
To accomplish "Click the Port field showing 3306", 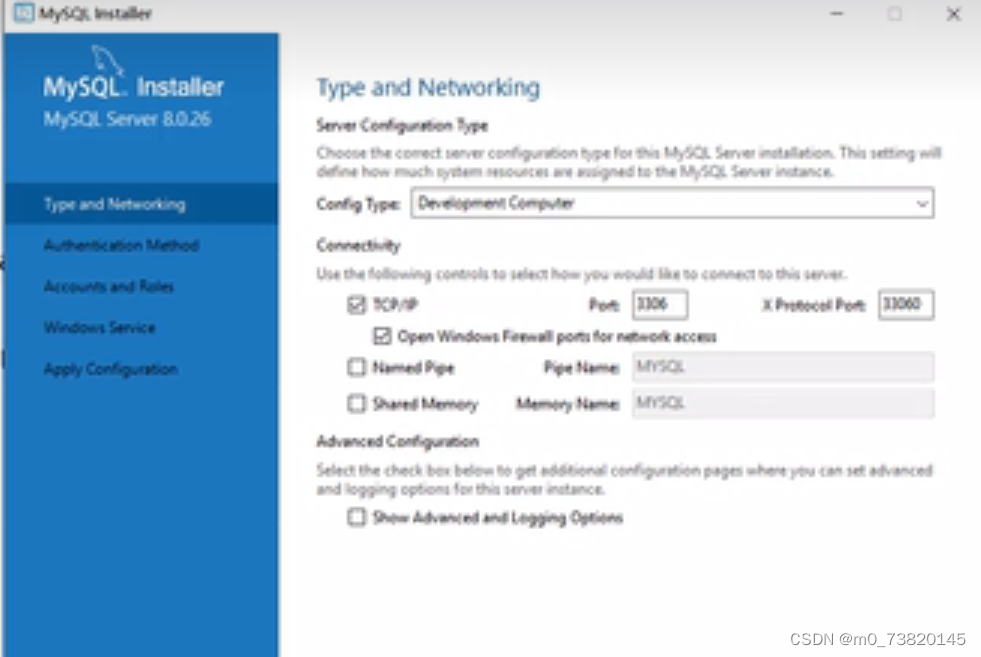I will point(660,305).
